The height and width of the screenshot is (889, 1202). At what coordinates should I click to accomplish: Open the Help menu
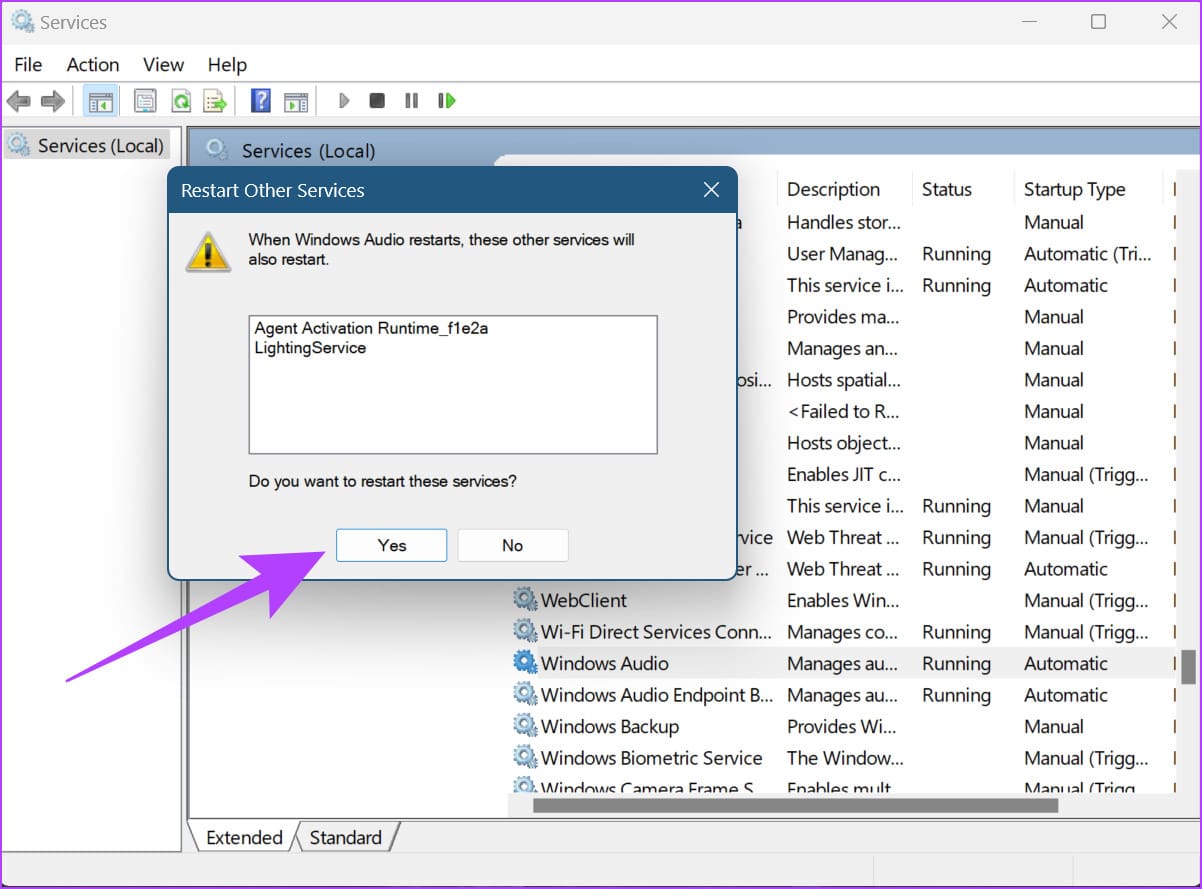click(227, 65)
